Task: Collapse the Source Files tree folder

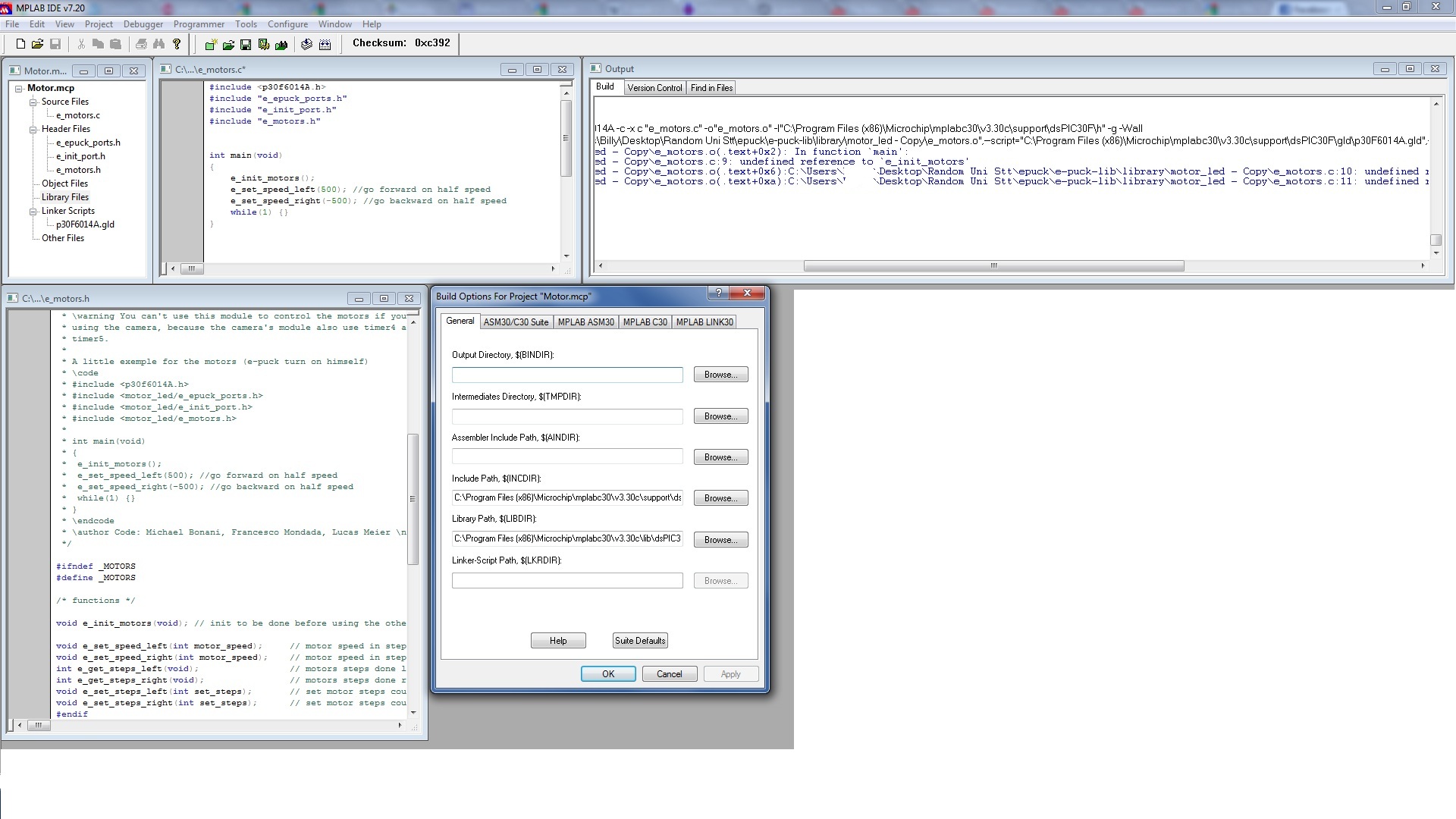Action: click(x=33, y=102)
